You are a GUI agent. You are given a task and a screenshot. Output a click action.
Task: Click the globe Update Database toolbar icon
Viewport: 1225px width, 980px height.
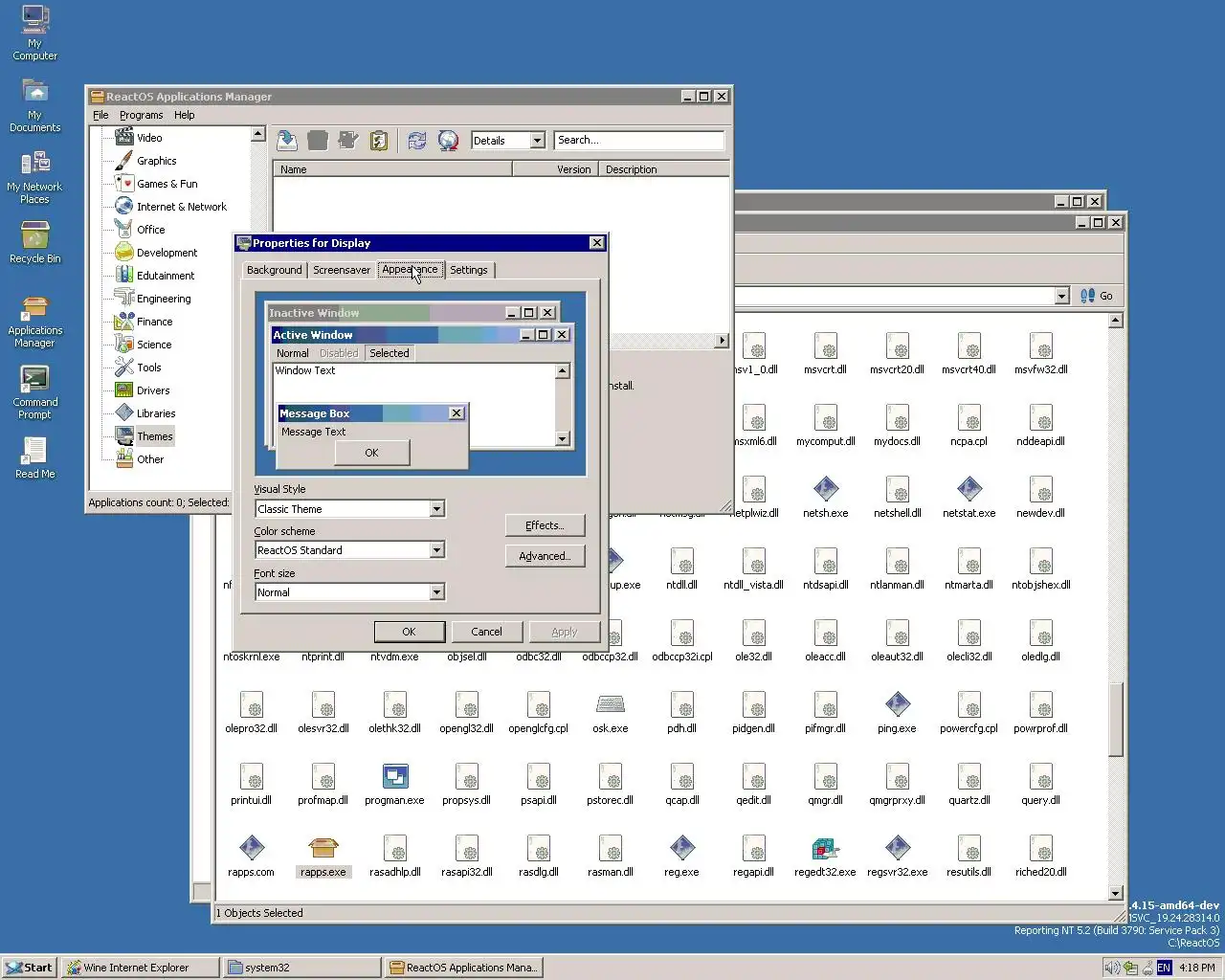[448, 141]
